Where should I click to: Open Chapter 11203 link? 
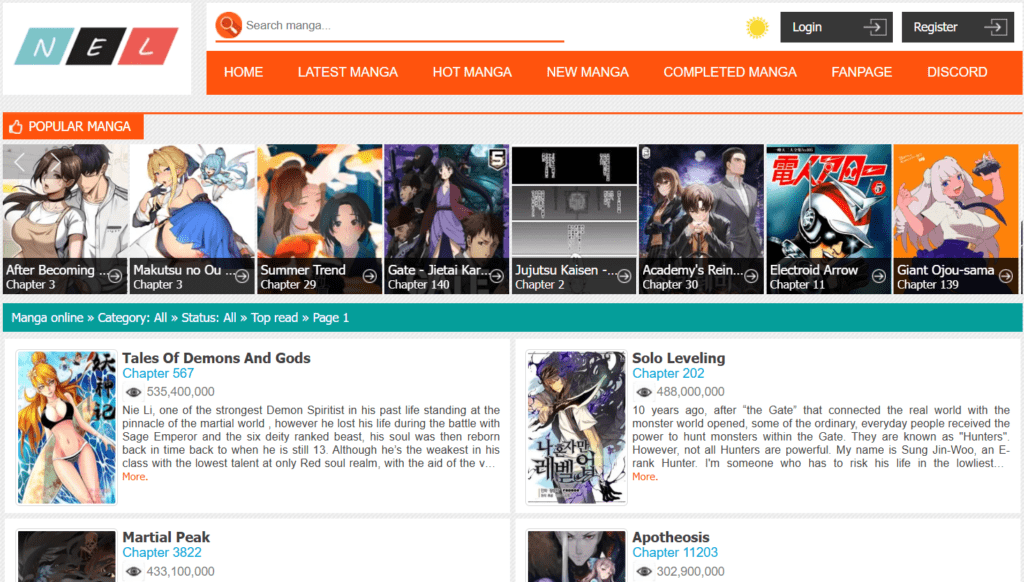tap(675, 553)
